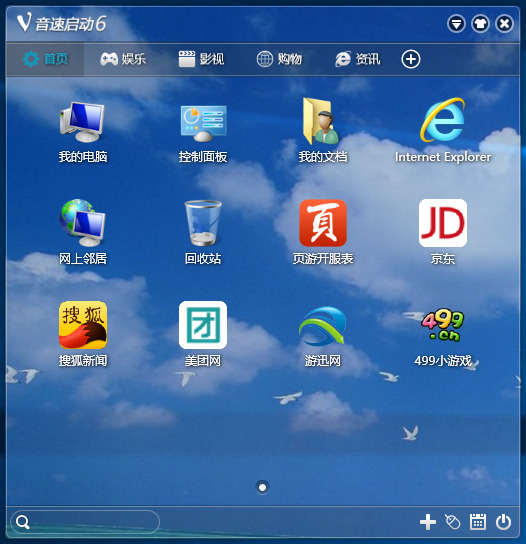
Task: Open the skin shirt icon in title bar
Action: (480, 24)
